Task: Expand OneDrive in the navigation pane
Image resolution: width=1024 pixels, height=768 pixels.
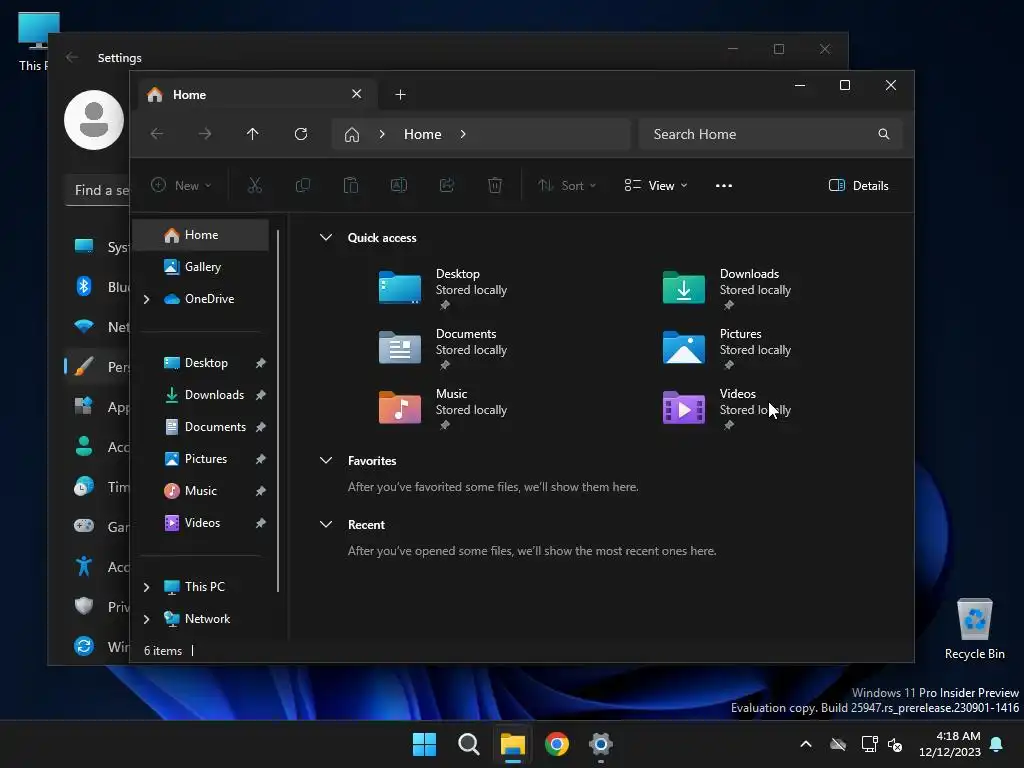Action: 146,299
